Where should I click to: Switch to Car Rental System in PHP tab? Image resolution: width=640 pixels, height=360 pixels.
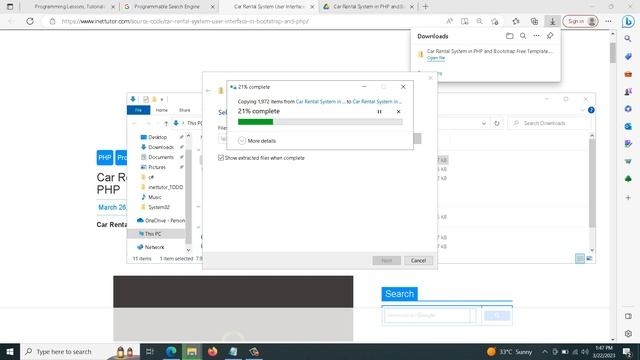(x=369, y=7)
